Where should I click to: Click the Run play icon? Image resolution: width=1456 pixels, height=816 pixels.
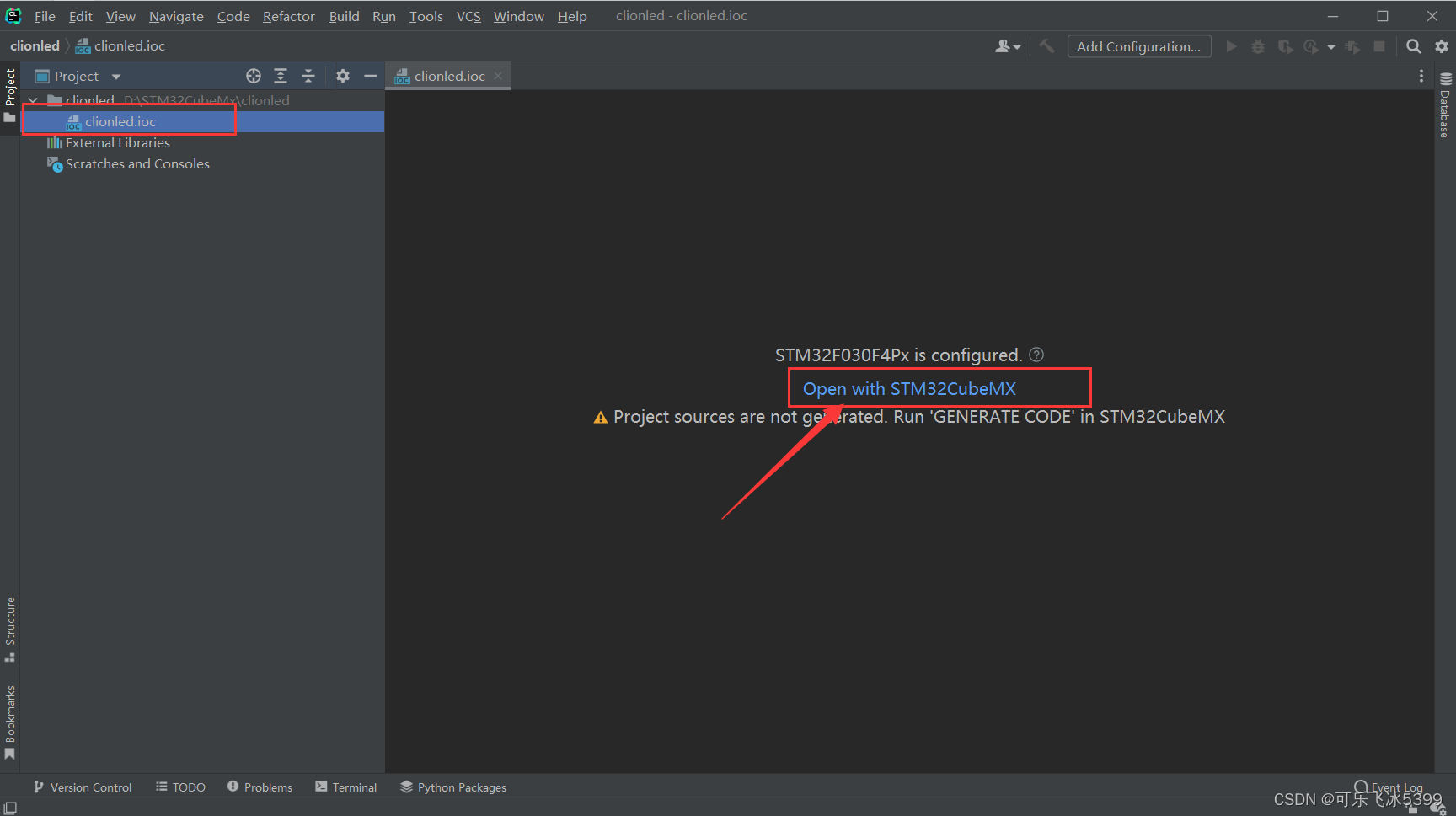1231,46
